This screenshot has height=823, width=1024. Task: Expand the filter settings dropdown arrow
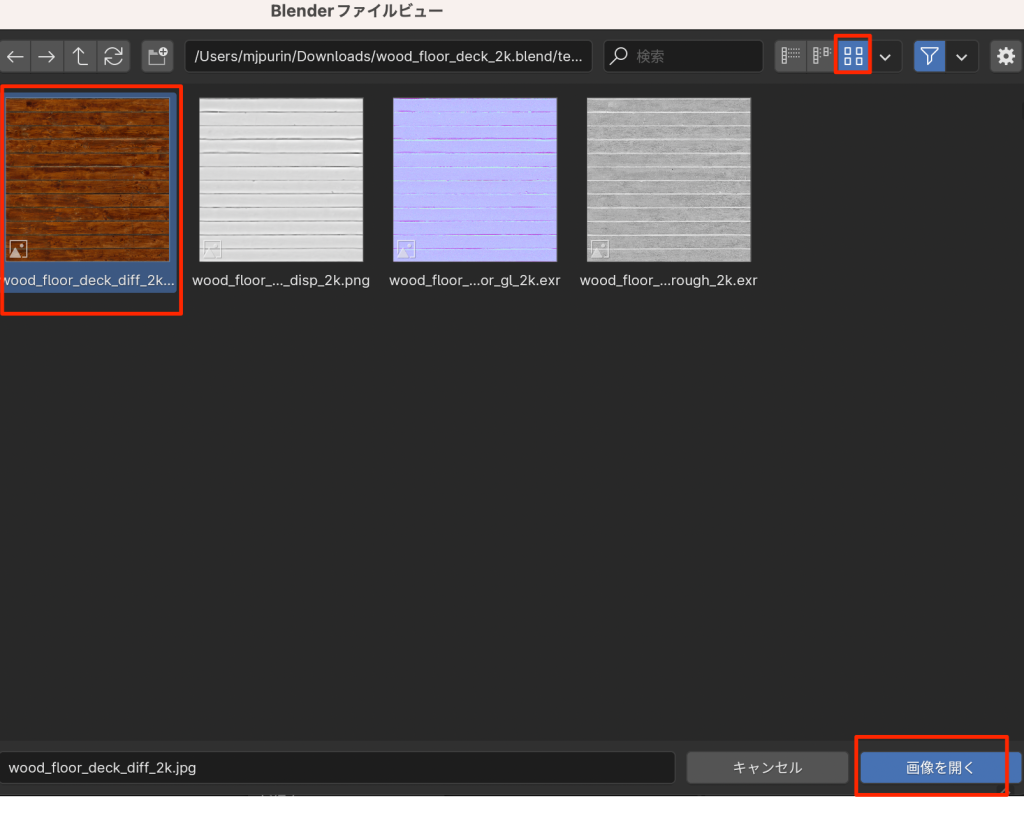(962, 57)
